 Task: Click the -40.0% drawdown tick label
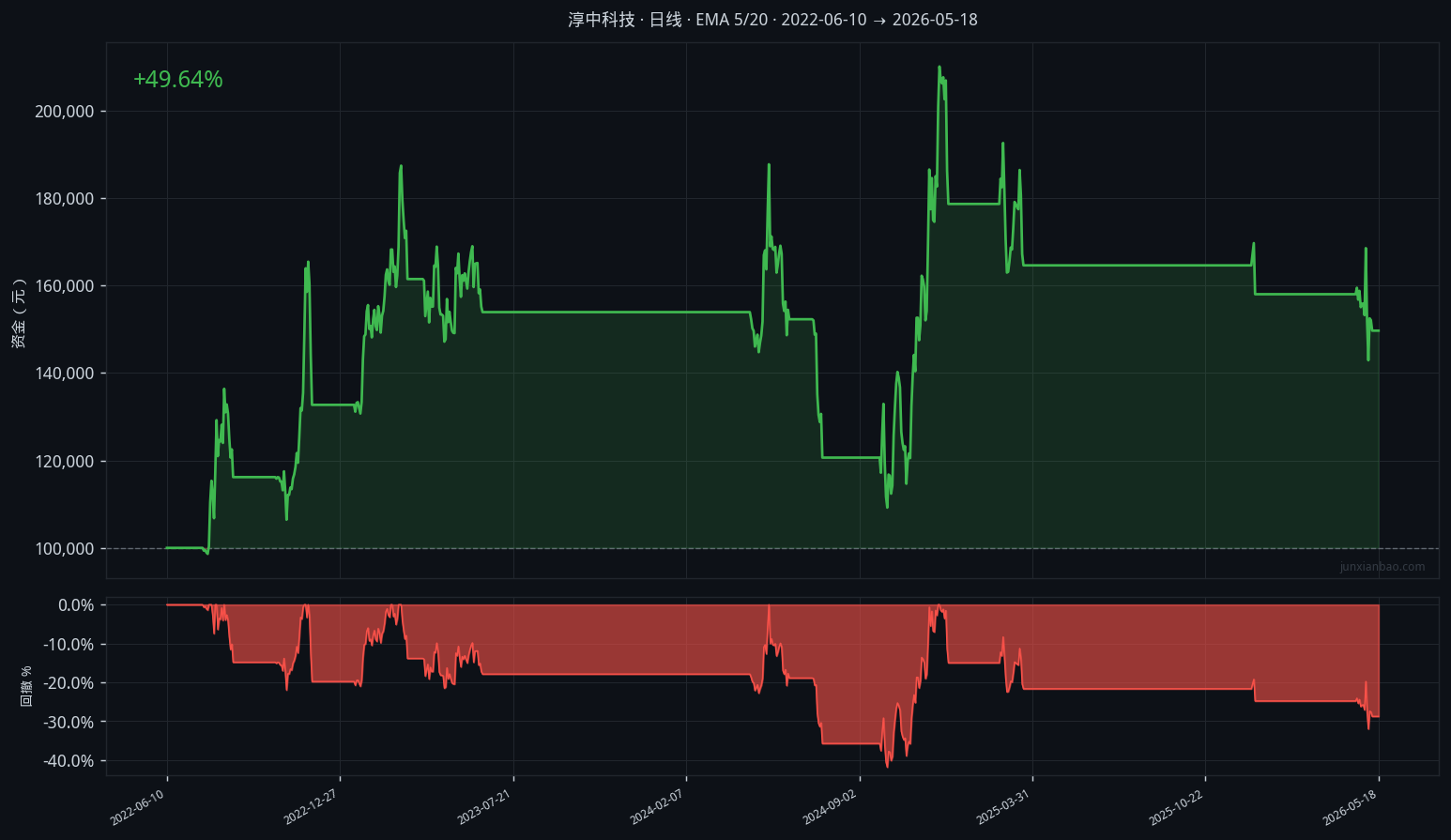coord(69,761)
